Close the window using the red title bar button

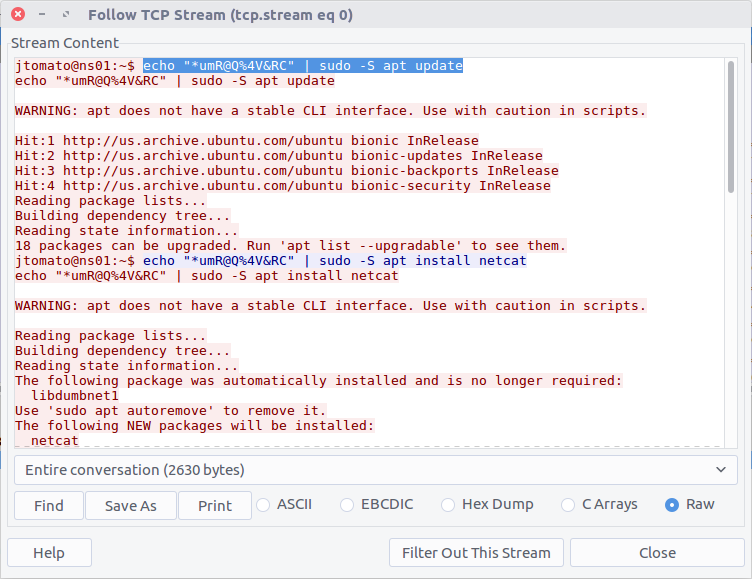pyautogui.click(x=18, y=16)
